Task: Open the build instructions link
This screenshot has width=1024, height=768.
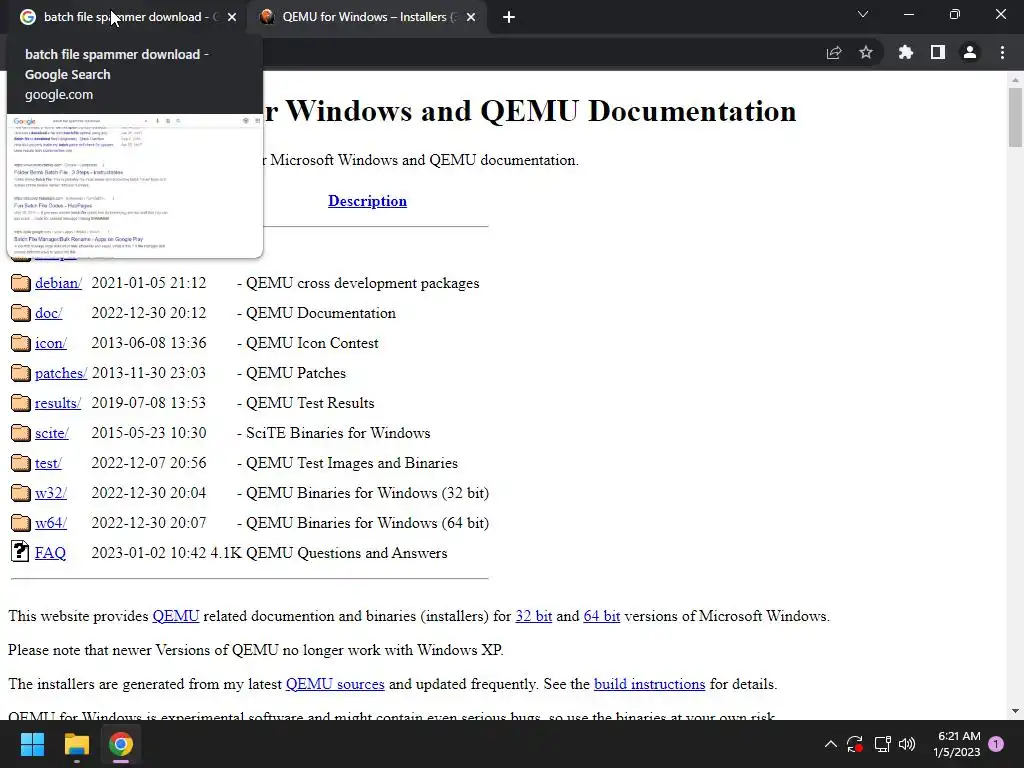Action: coord(649,684)
